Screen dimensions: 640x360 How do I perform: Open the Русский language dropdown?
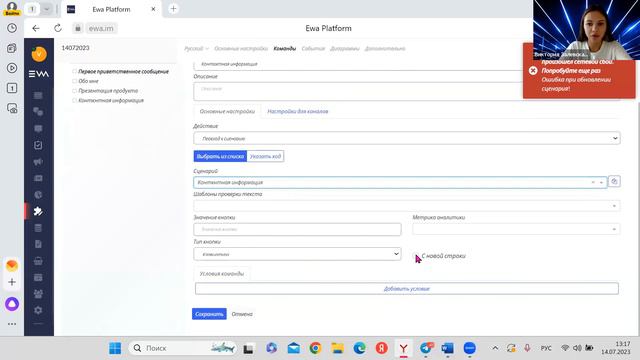(196, 49)
